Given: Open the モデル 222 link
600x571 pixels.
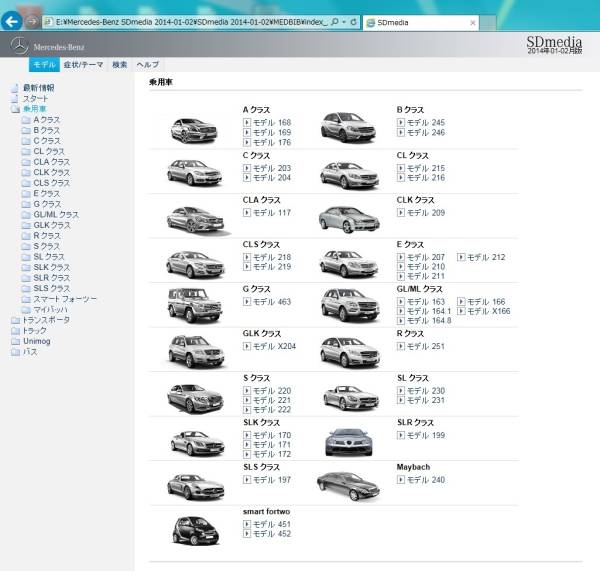Looking at the screenshot, I should click(272, 409).
